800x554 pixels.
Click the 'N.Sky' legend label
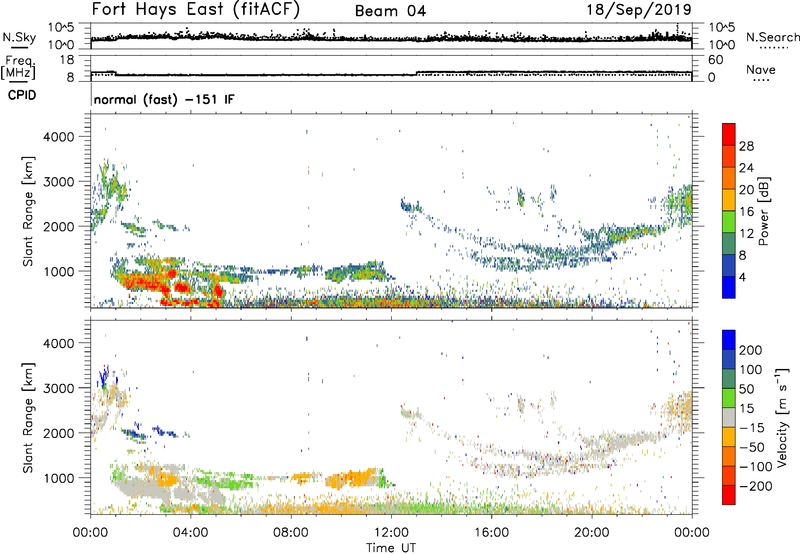point(19,37)
